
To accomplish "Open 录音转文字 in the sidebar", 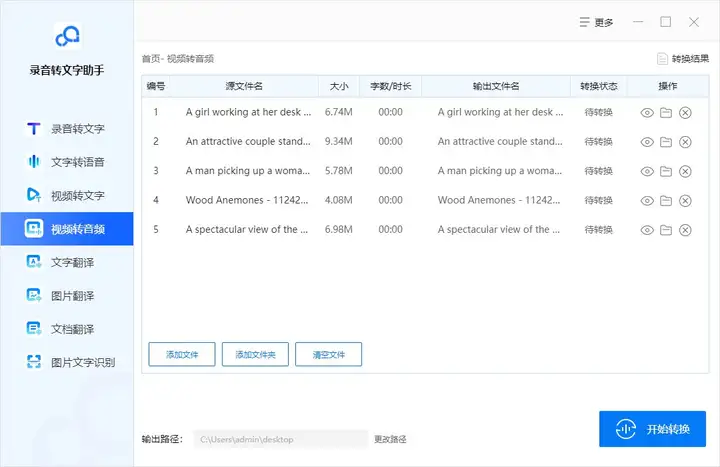I will click(67, 129).
